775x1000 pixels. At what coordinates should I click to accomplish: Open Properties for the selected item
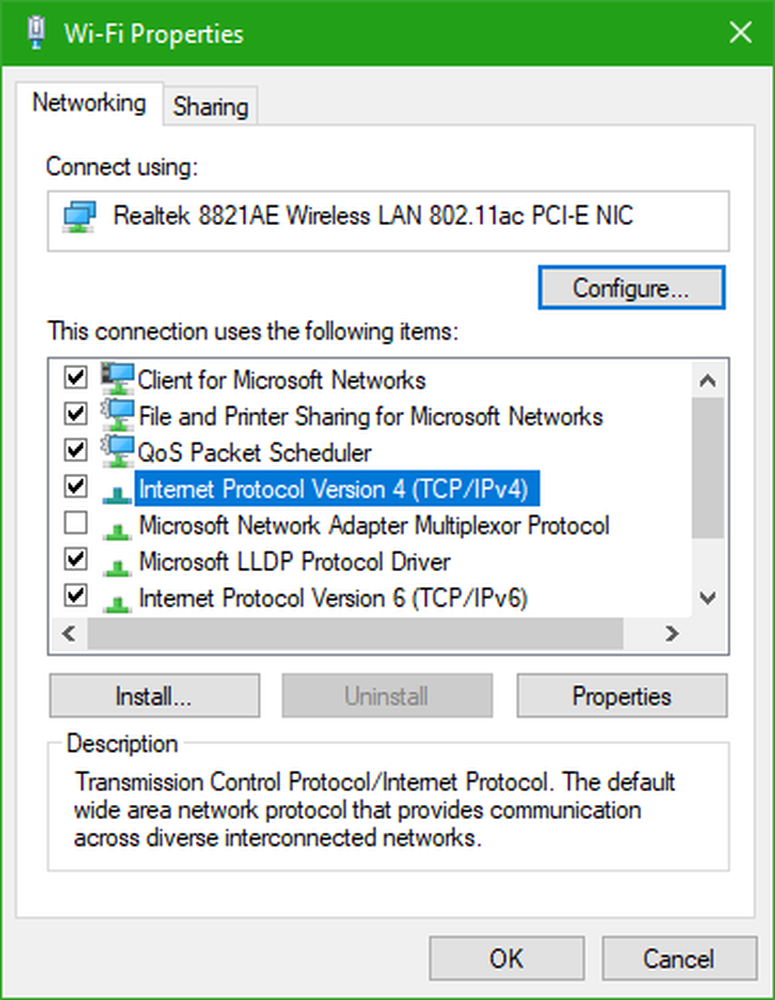621,696
